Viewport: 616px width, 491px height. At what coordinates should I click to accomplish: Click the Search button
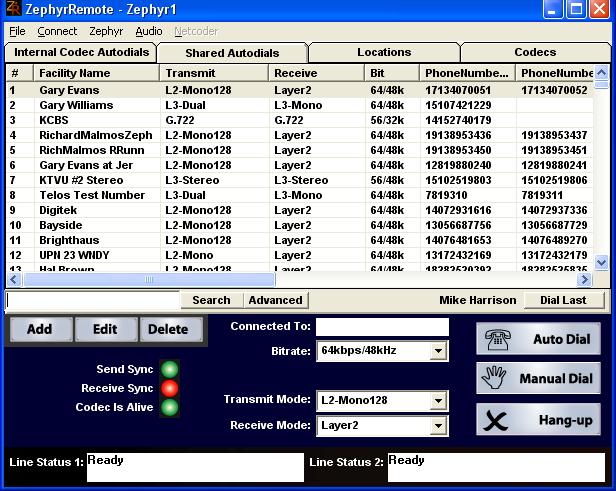(x=211, y=300)
